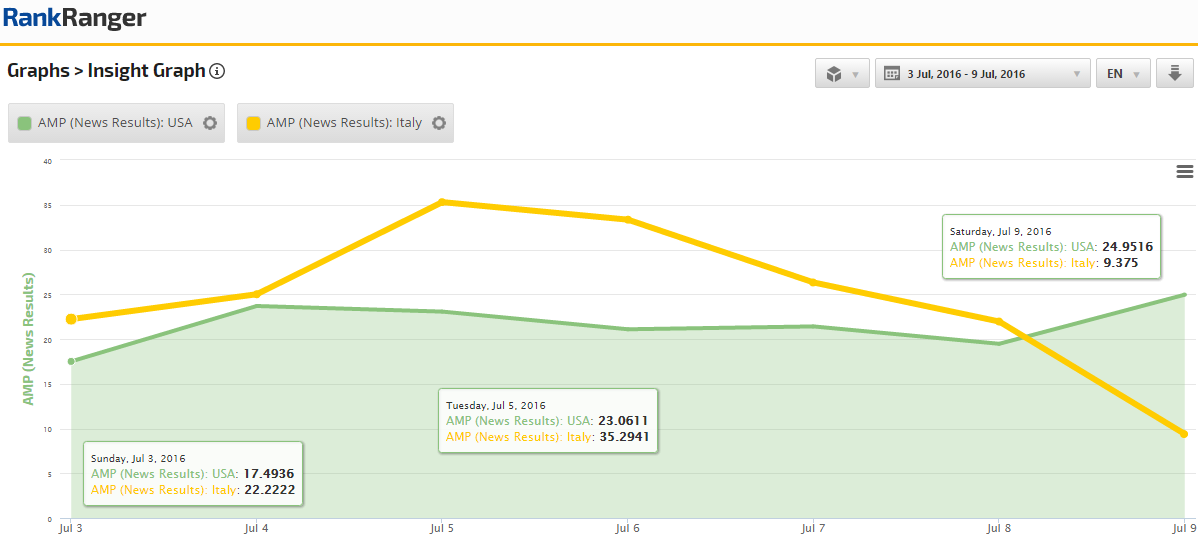Toggle the AMP (News Results): Italy series
The height and width of the screenshot is (542, 1198).
point(343,123)
